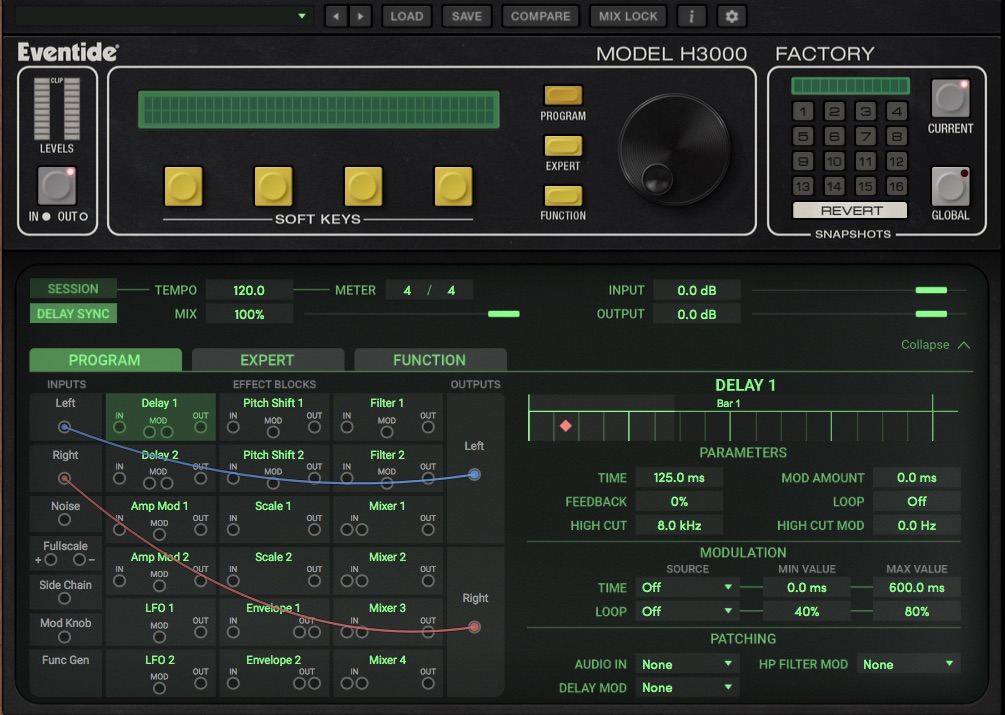Switch to the FUNCTION tab
Viewport: 1005px width, 715px height.
(429, 360)
